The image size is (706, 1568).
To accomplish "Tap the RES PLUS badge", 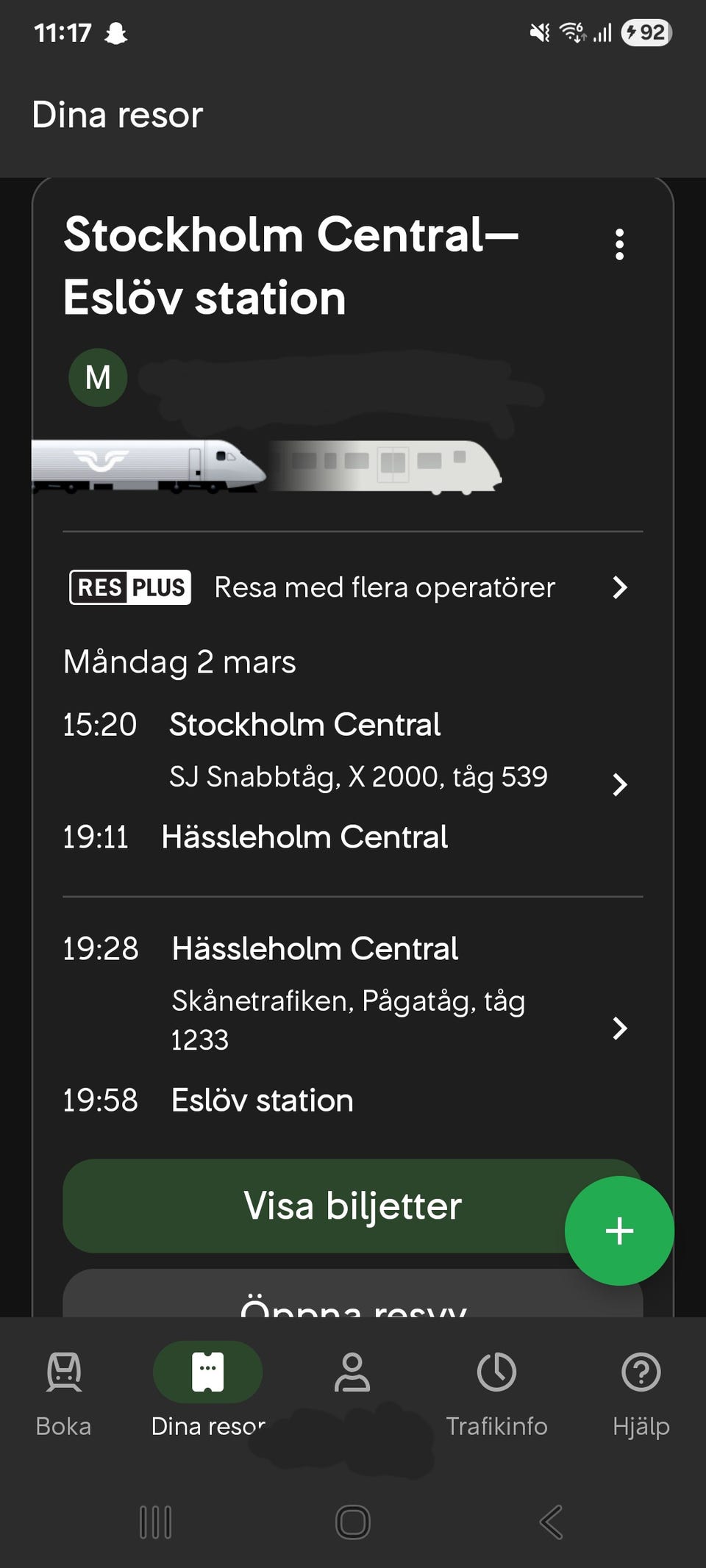I will [130, 587].
